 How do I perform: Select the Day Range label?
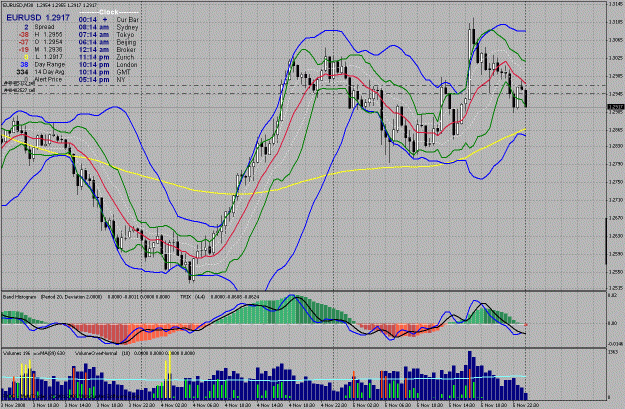click(50, 64)
